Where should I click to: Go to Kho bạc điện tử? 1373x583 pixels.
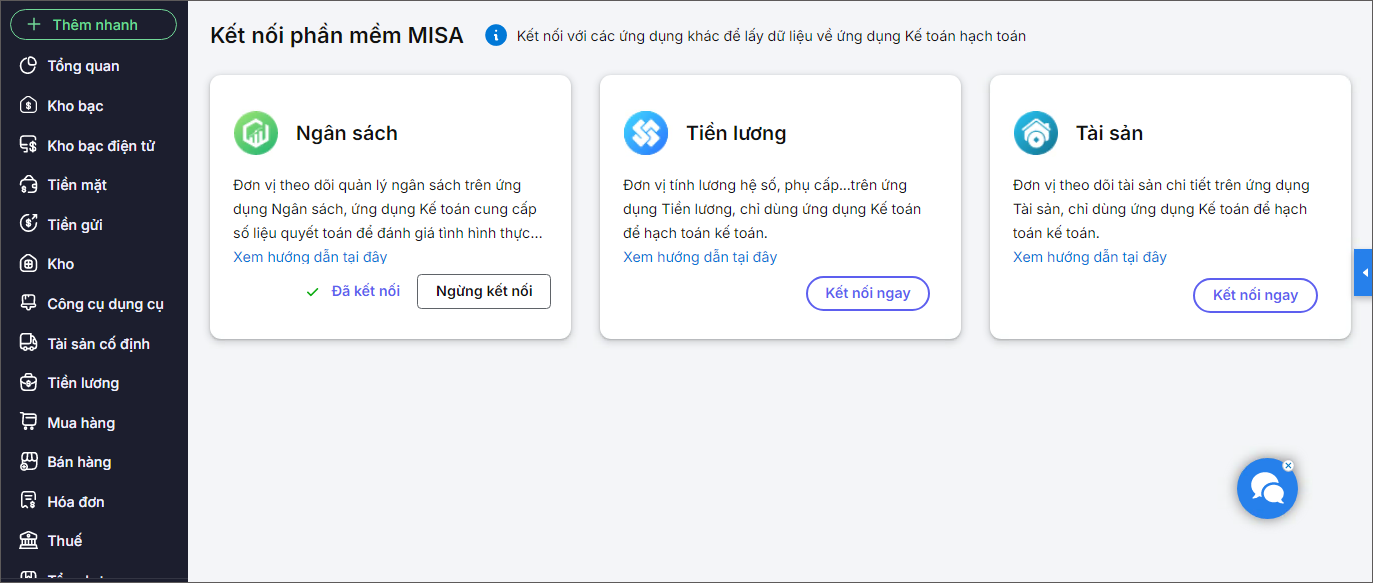pos(100,146)
